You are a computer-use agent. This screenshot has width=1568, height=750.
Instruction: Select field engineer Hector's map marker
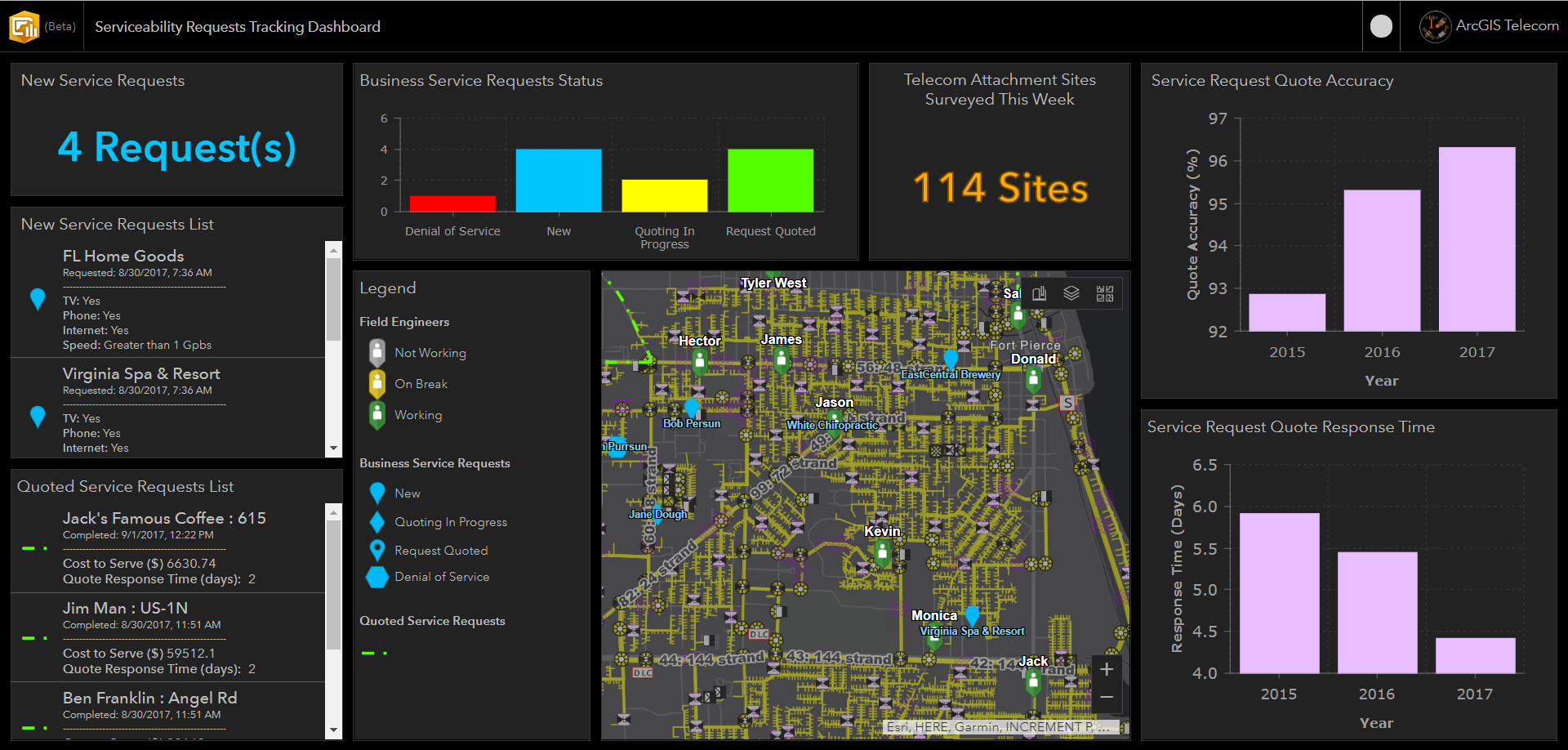[x=699, y=362]
